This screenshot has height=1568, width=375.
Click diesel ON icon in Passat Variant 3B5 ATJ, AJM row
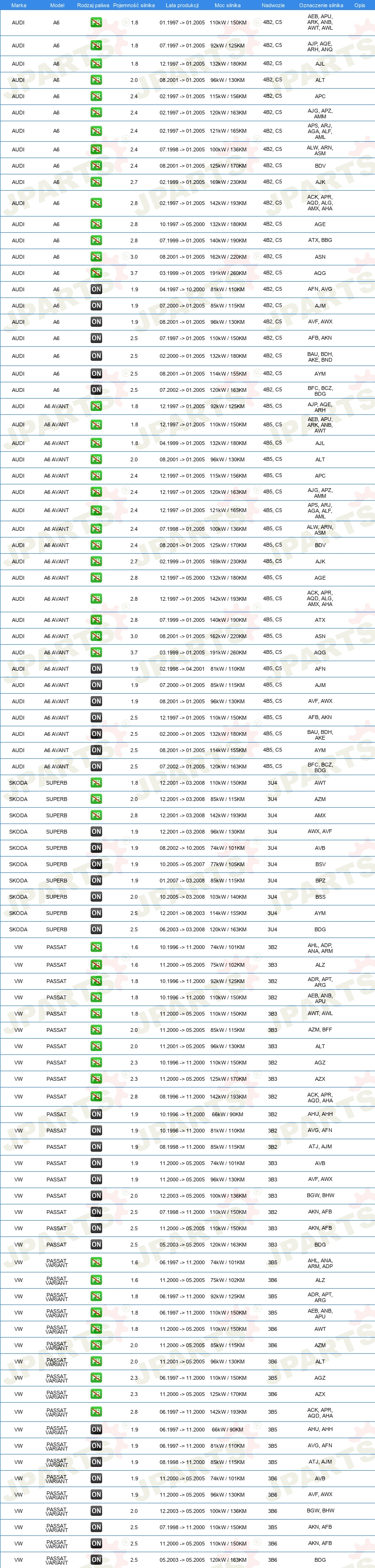coord(96,1462)
